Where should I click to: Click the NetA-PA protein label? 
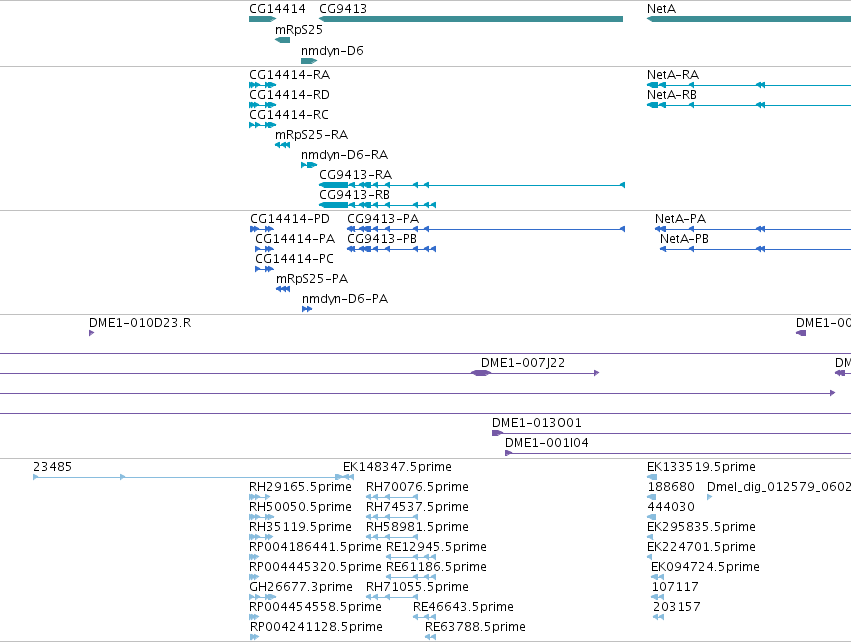[x=681, y=219]
